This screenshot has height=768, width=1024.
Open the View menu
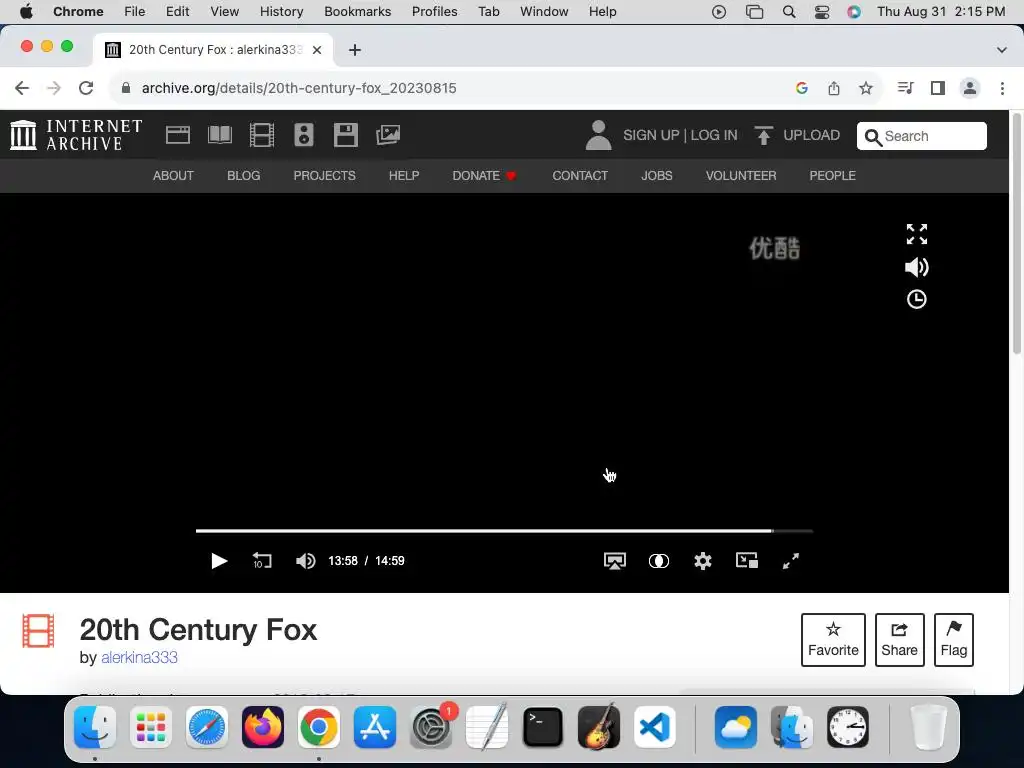click(x=224, y=12)
